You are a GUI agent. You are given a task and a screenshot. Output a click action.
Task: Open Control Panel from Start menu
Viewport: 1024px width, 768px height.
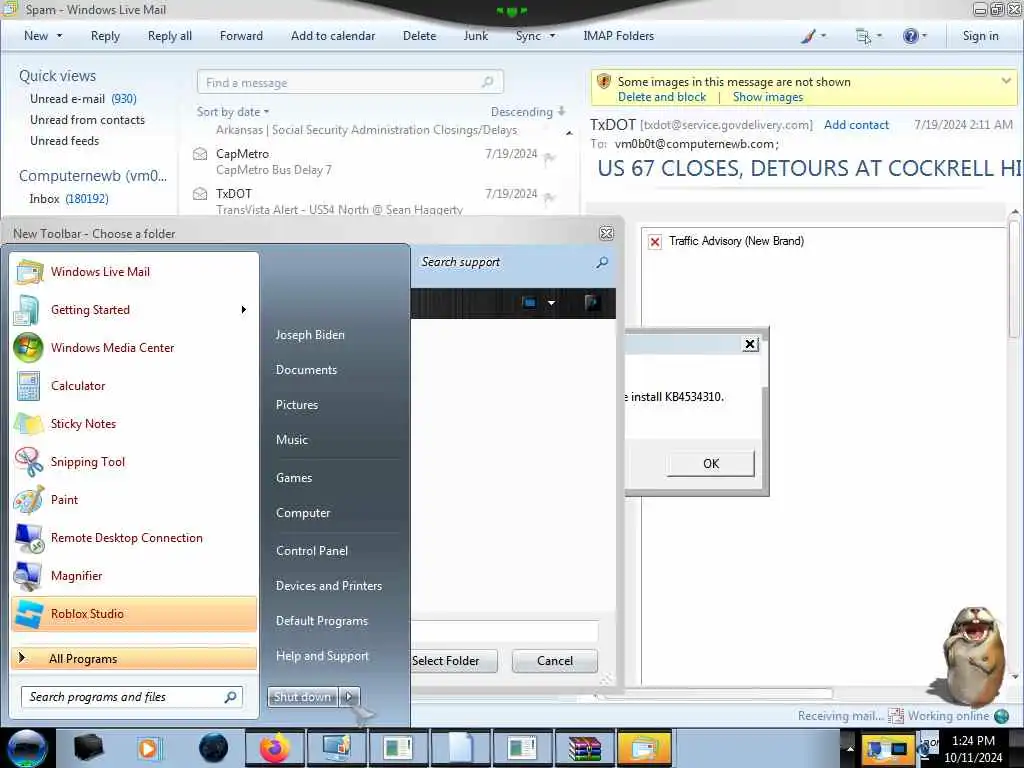pyautogui.click(x=312, y=551)
